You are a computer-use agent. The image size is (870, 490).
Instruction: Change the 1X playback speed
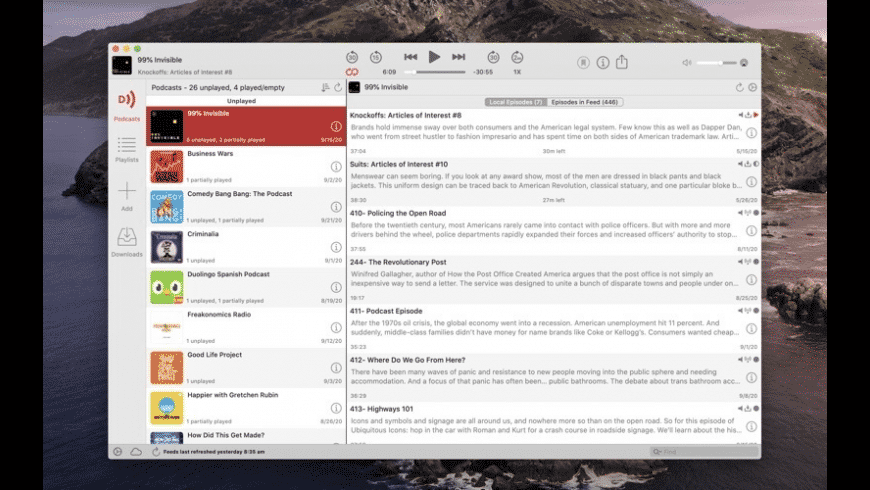pos(517,72)
